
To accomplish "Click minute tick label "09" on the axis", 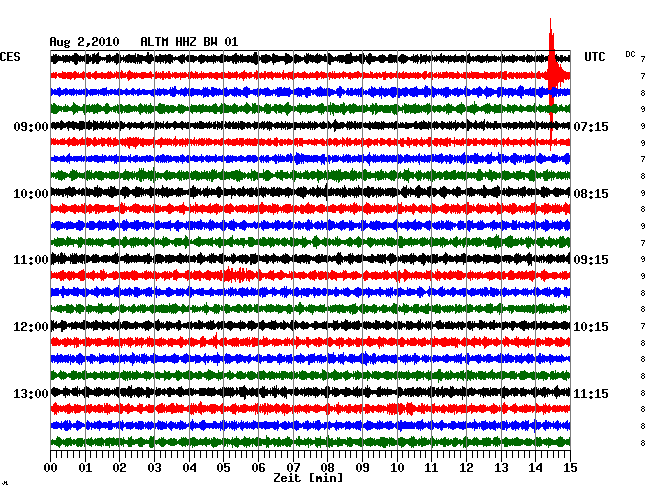I will (x=362, y=467).
